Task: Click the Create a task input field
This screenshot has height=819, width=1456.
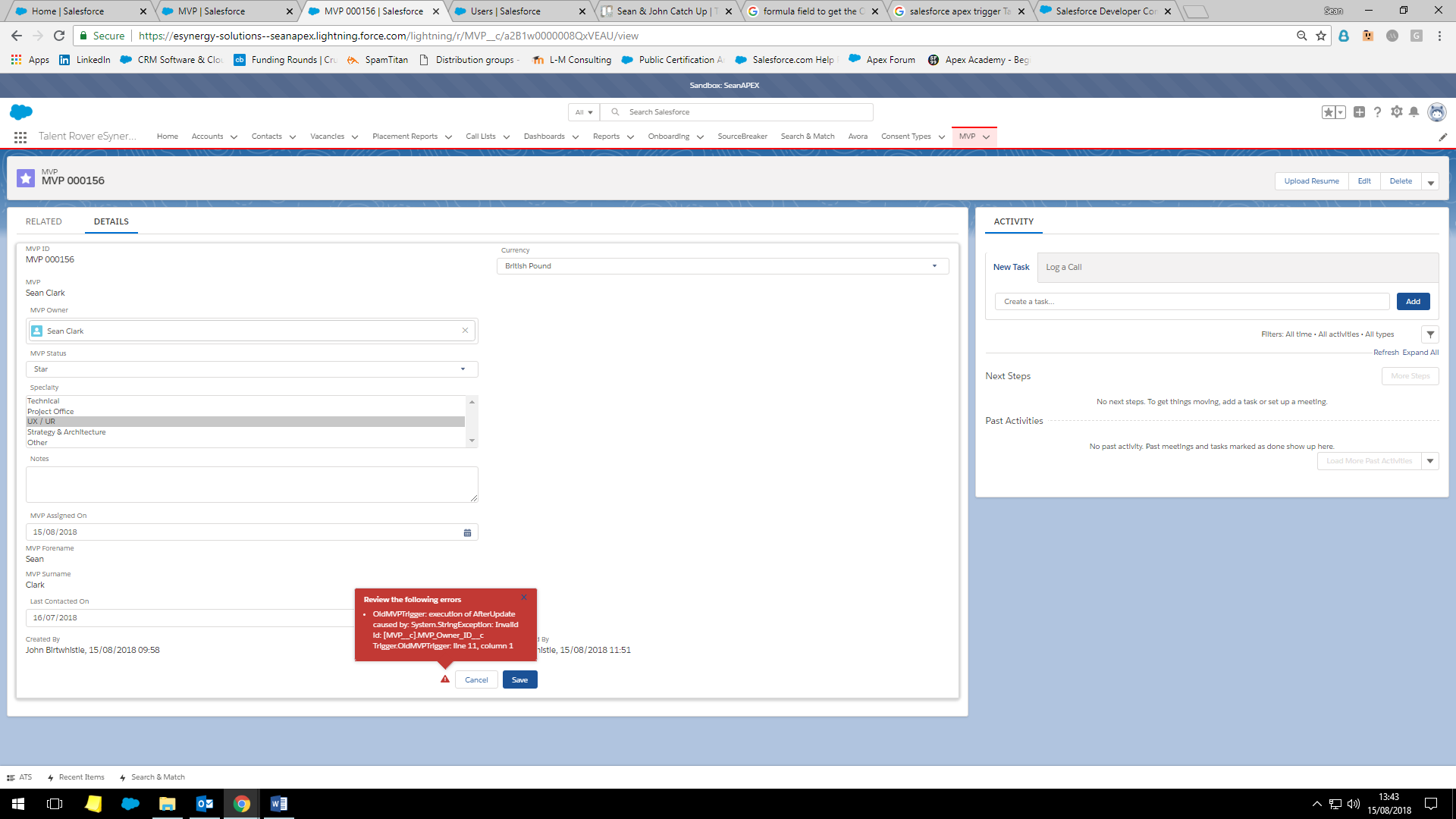Action: 1191,302
